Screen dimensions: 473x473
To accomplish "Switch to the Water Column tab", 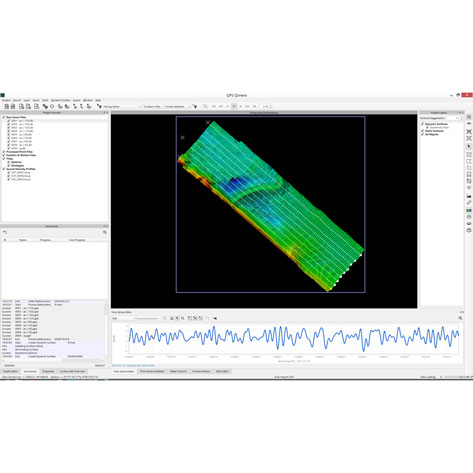I will [178, 371].
